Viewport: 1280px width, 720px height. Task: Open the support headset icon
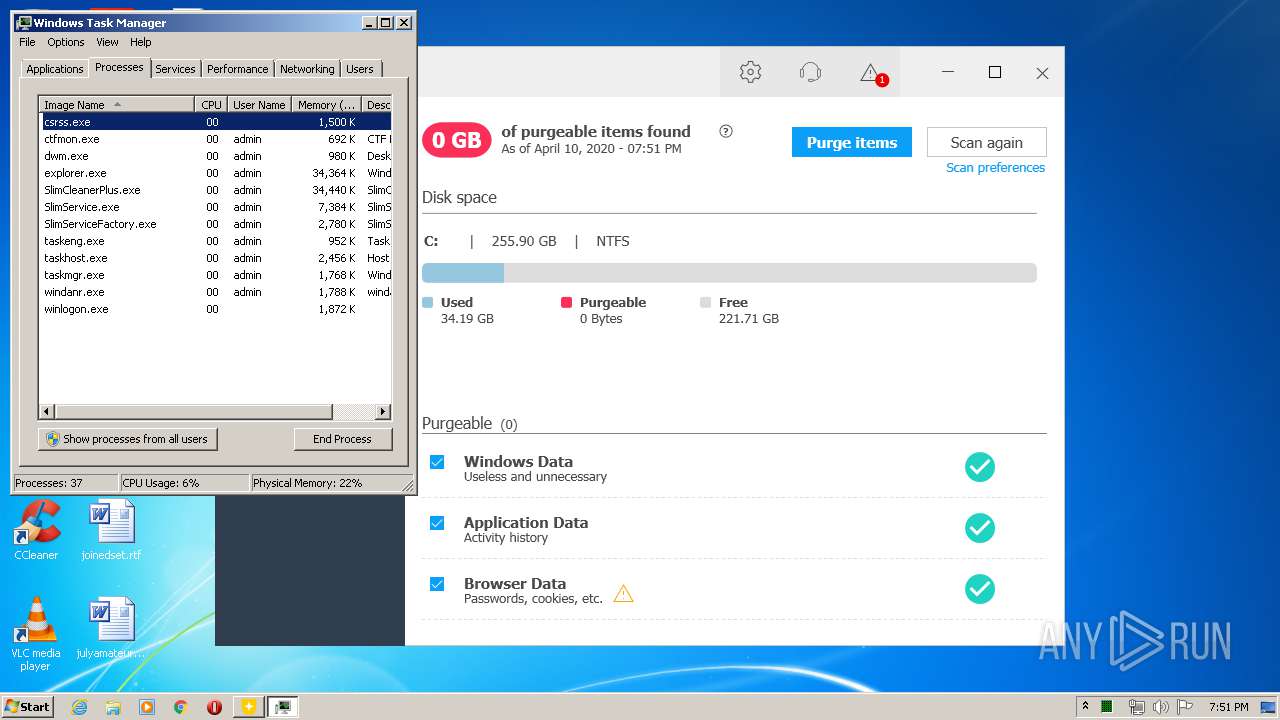point(810,72)
